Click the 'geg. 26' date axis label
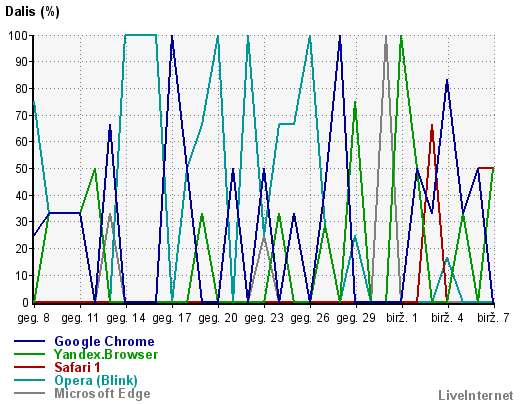This screenshot has width=520, height=405. [x=310, y=318]
